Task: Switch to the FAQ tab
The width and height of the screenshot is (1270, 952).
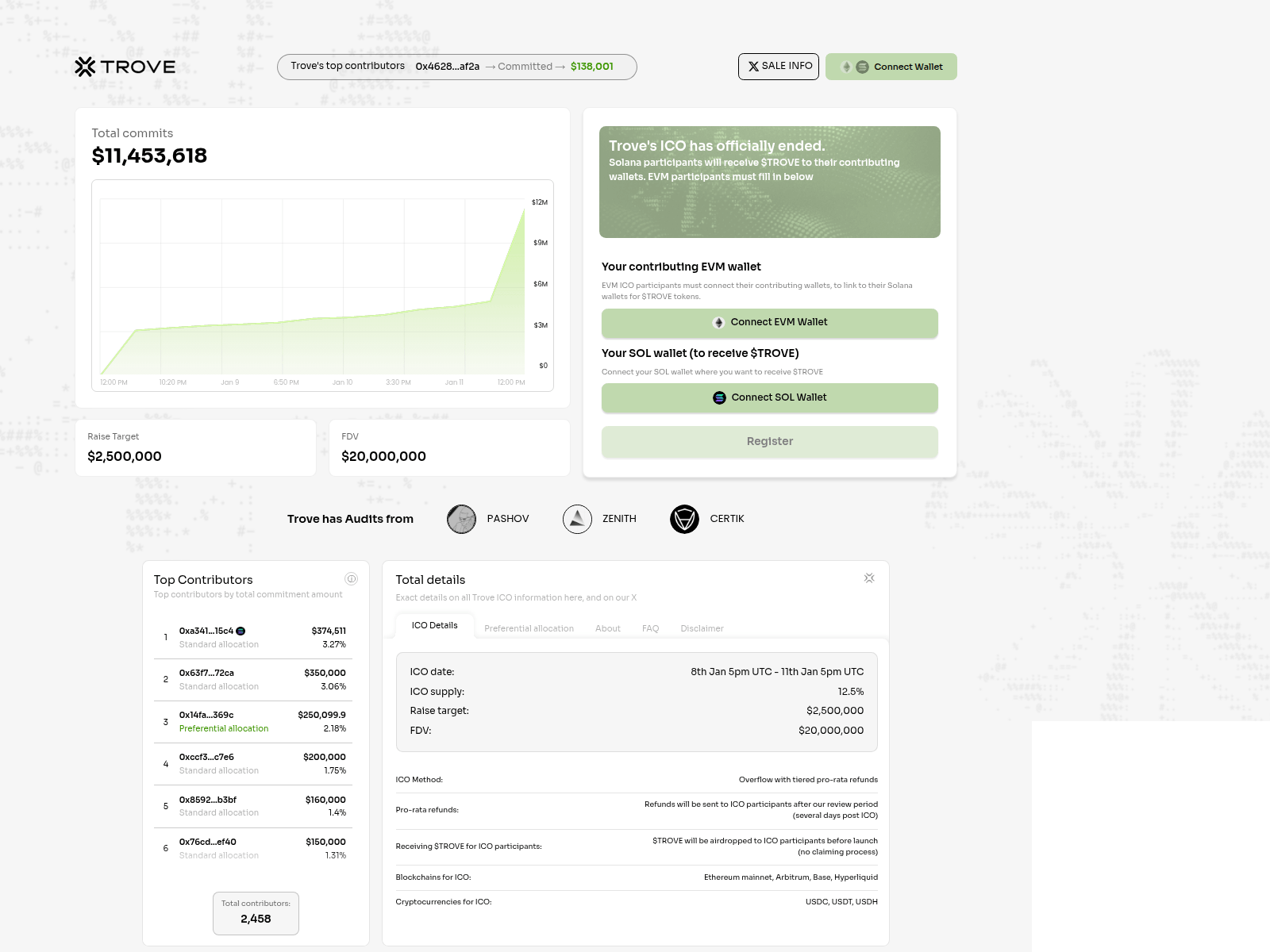Action: point(650,628)
